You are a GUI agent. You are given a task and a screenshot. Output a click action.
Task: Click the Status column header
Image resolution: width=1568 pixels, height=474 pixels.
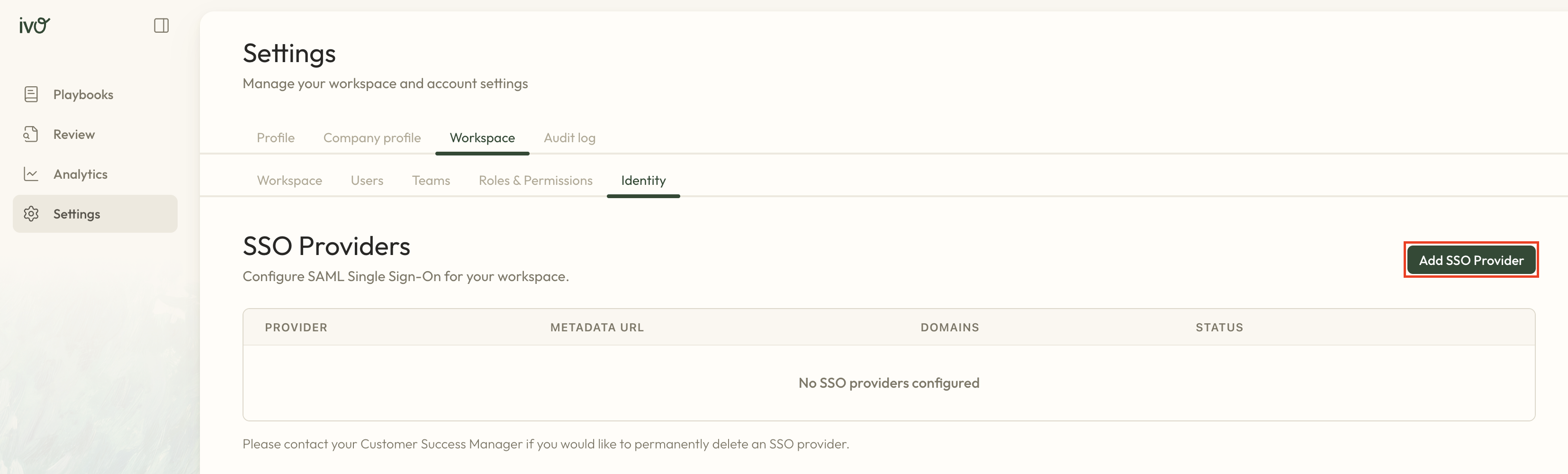click(x=1218, y=327)
